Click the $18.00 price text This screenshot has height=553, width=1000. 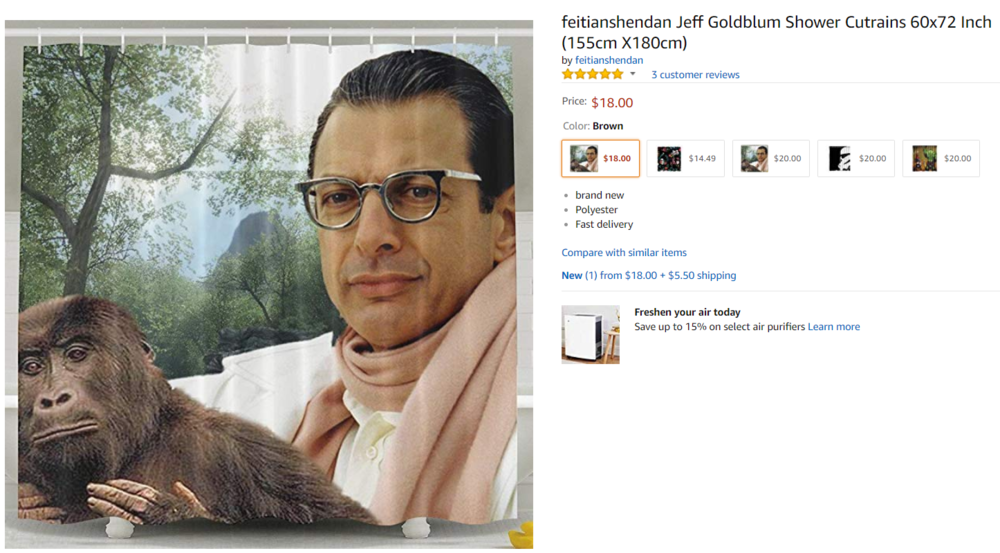pos(612,103)
